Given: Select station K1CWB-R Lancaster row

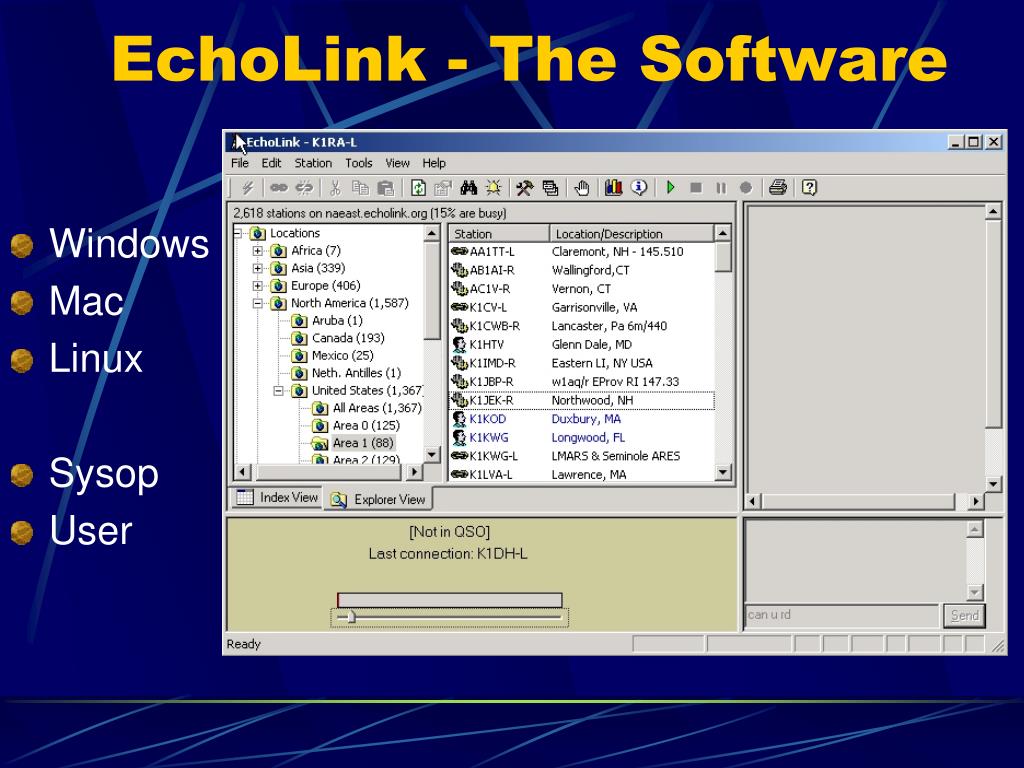Looking at the screenshot, I should coord(581,326).
